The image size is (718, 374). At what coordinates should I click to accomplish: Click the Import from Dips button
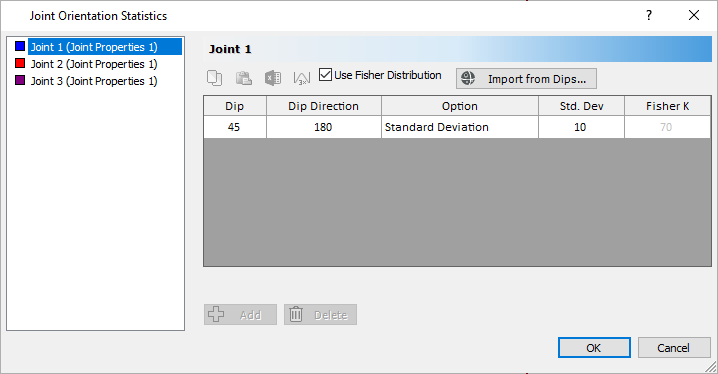pos(526,78)
